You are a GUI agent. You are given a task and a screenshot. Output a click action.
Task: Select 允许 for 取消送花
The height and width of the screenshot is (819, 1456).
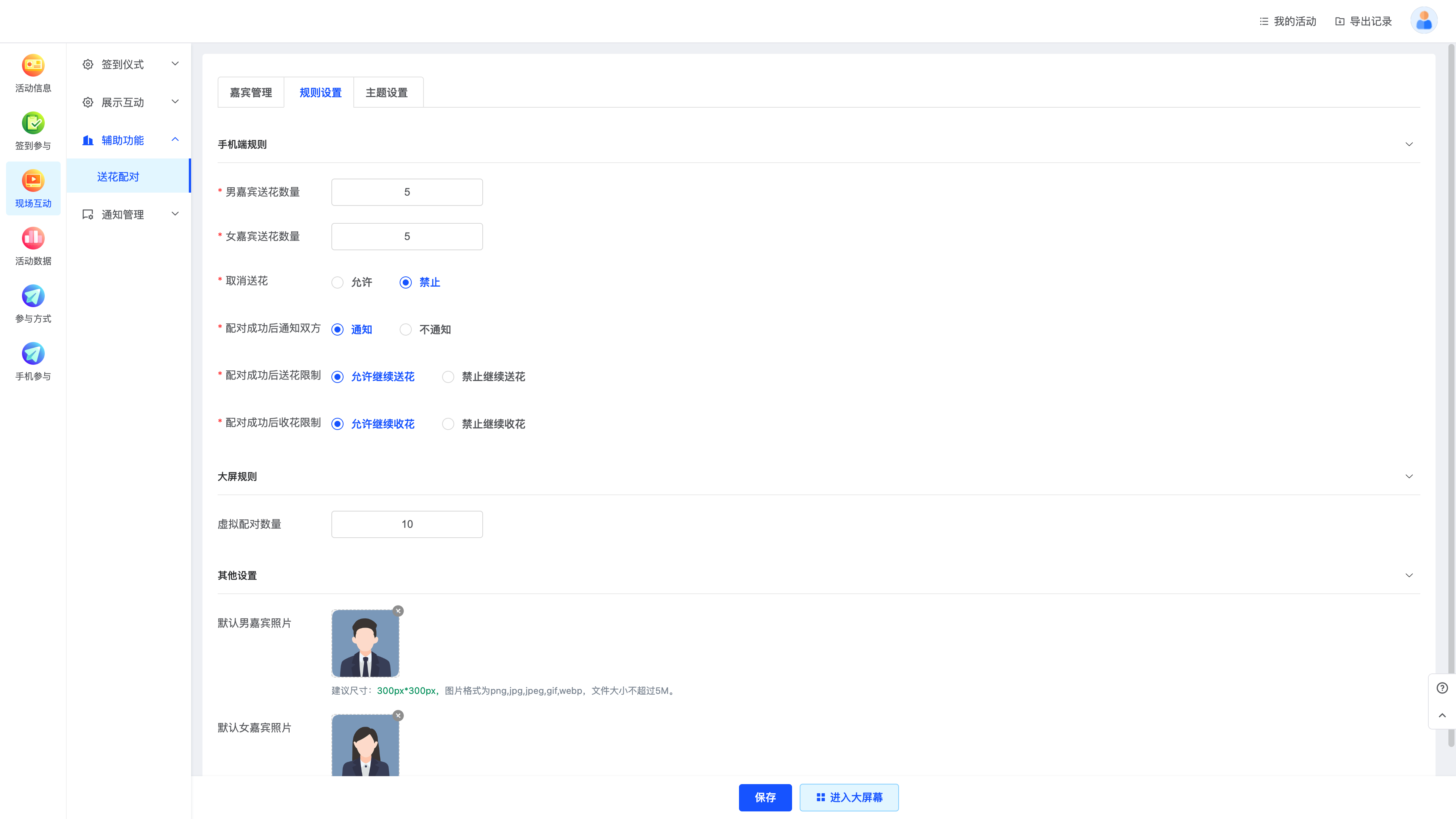pos(337,282)
